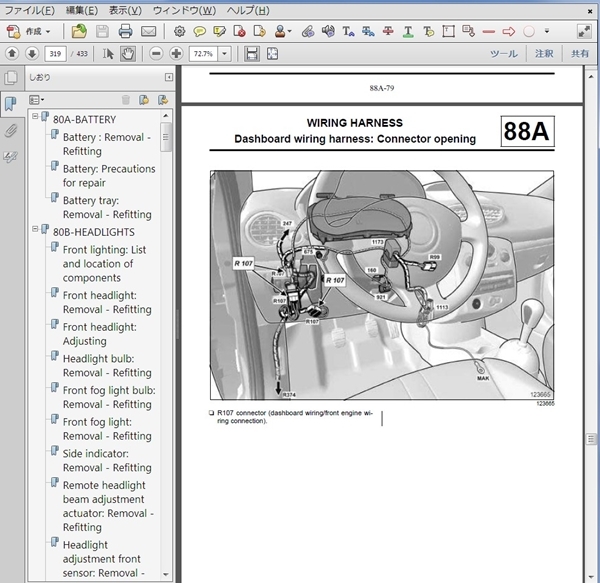
Task: Go to previous page arrow
Action: pyautogui.click(x=12, y=54)
